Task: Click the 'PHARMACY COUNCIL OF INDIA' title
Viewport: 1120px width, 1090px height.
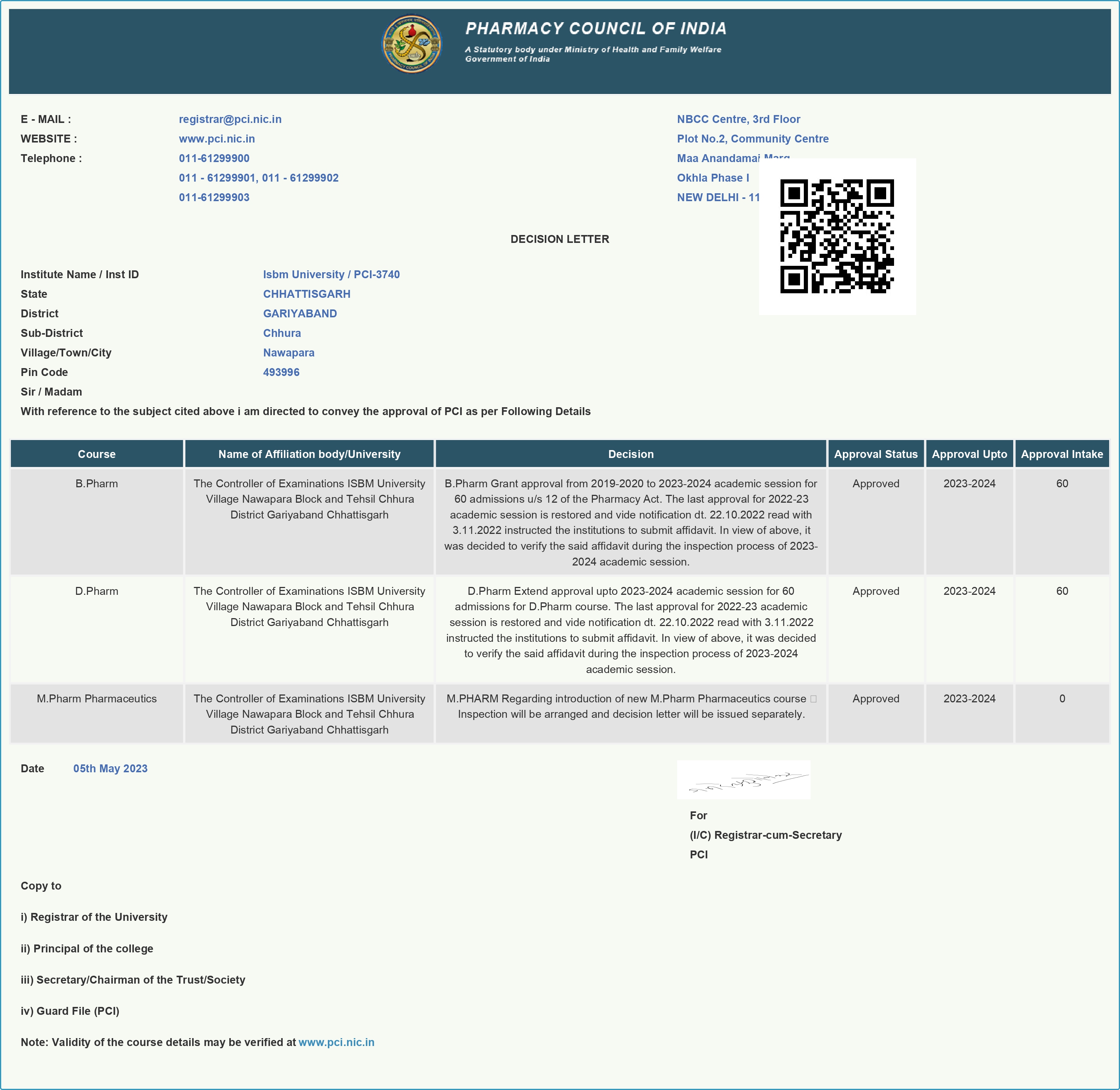Action: 596,28
